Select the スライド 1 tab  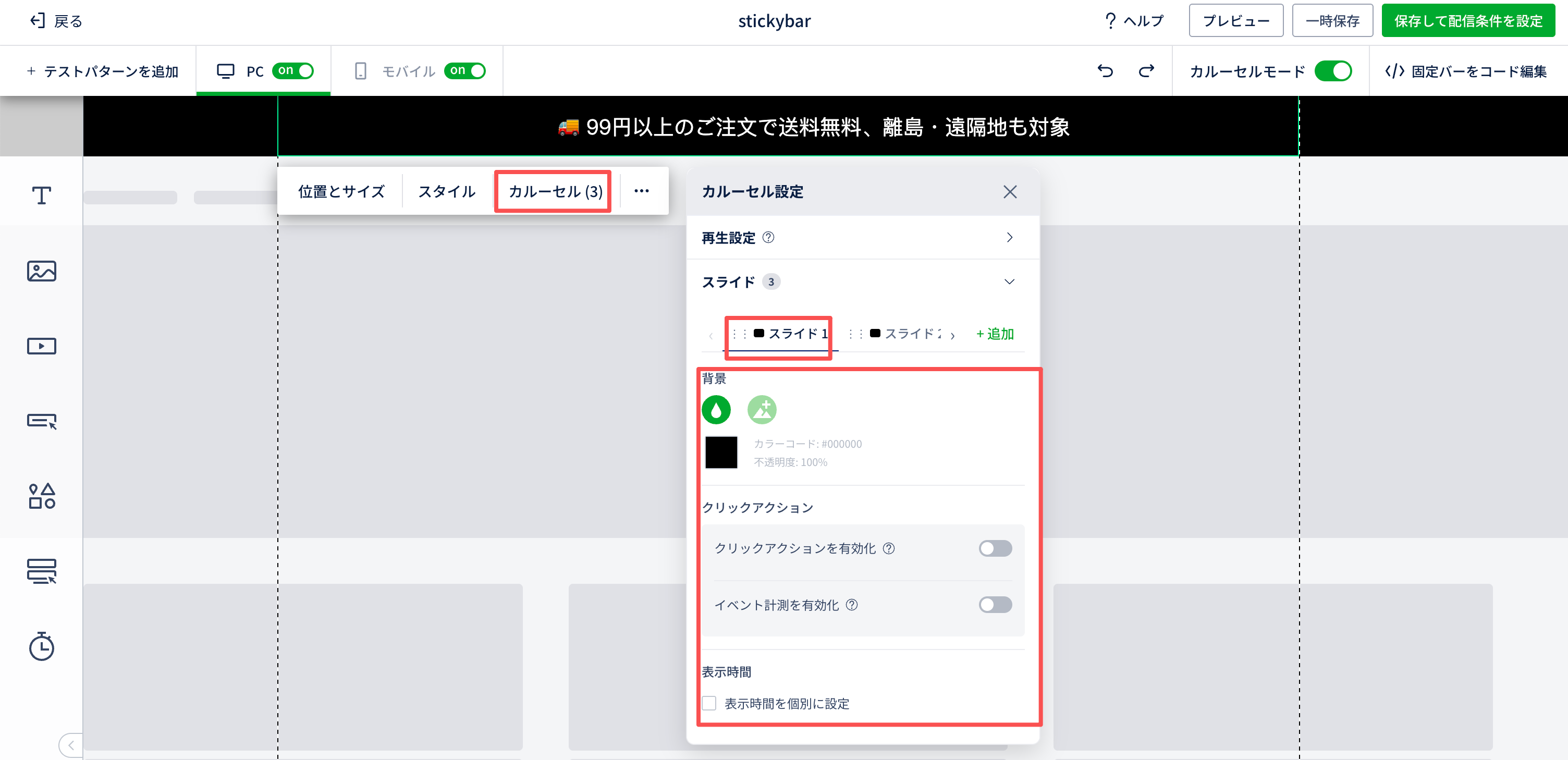(x=780, y=334)
